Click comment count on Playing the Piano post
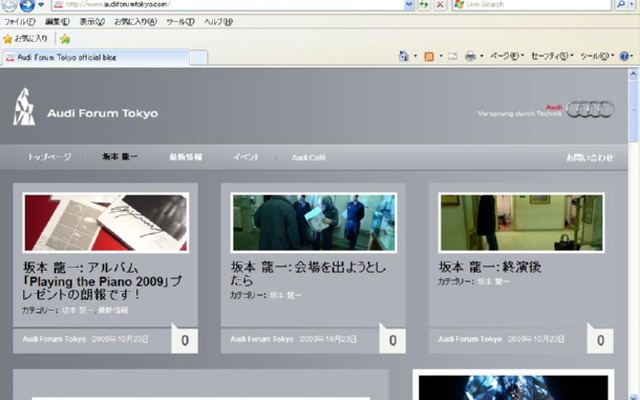This screenshot has width=640, height=400. pyautogui.click(x=184, y=340)
